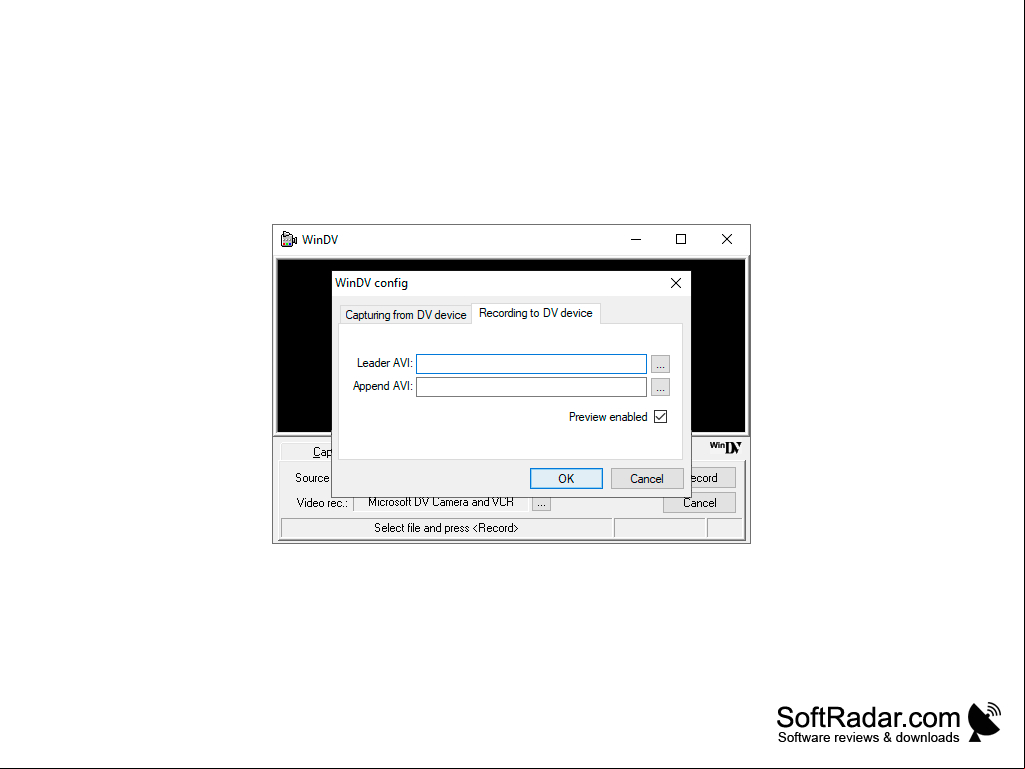Click Cancel in the WinDV main window
This screenshot has height=769, width=1025.
(x=699, y=503)
